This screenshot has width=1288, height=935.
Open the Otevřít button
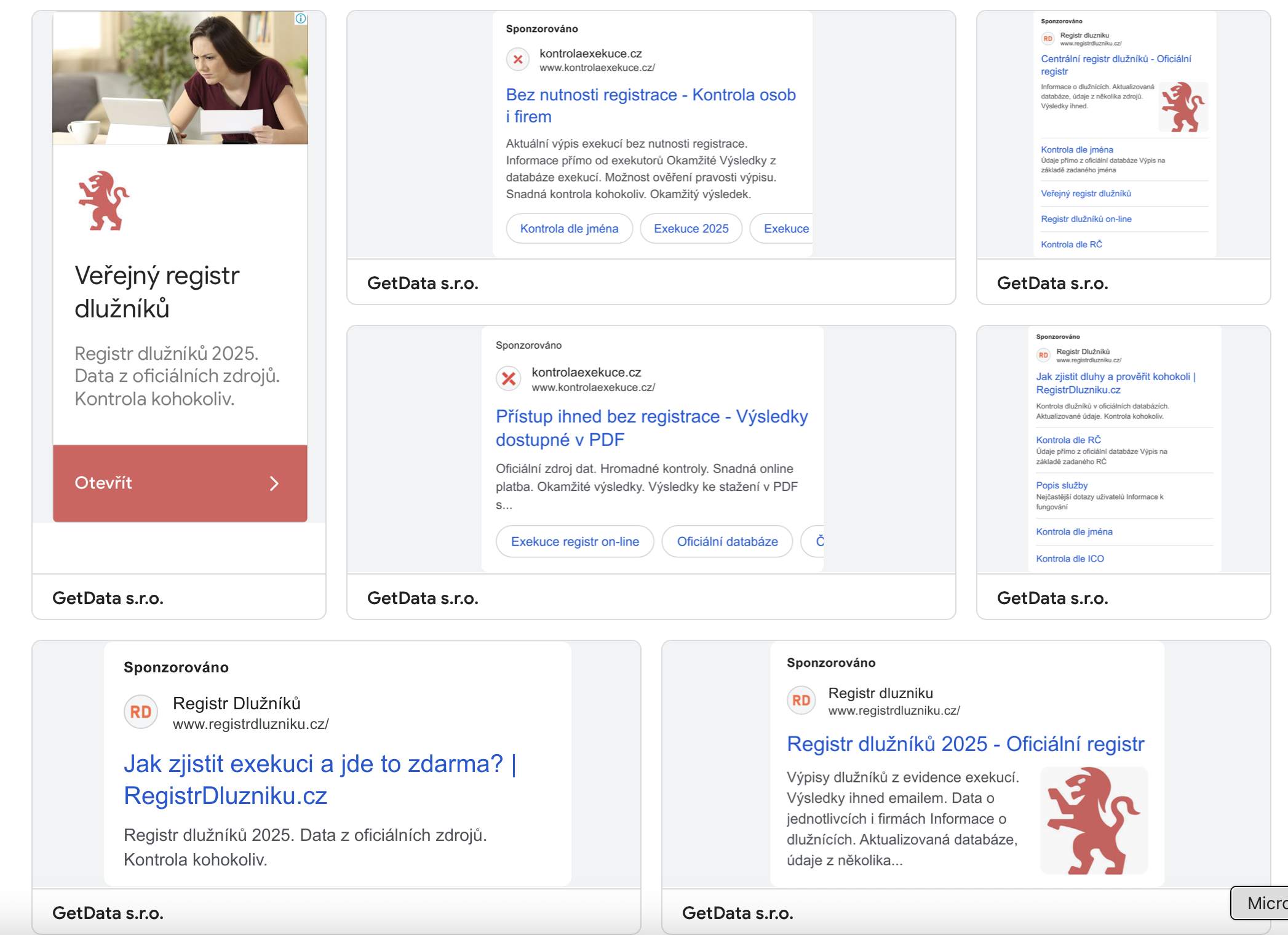click(180, 483)
